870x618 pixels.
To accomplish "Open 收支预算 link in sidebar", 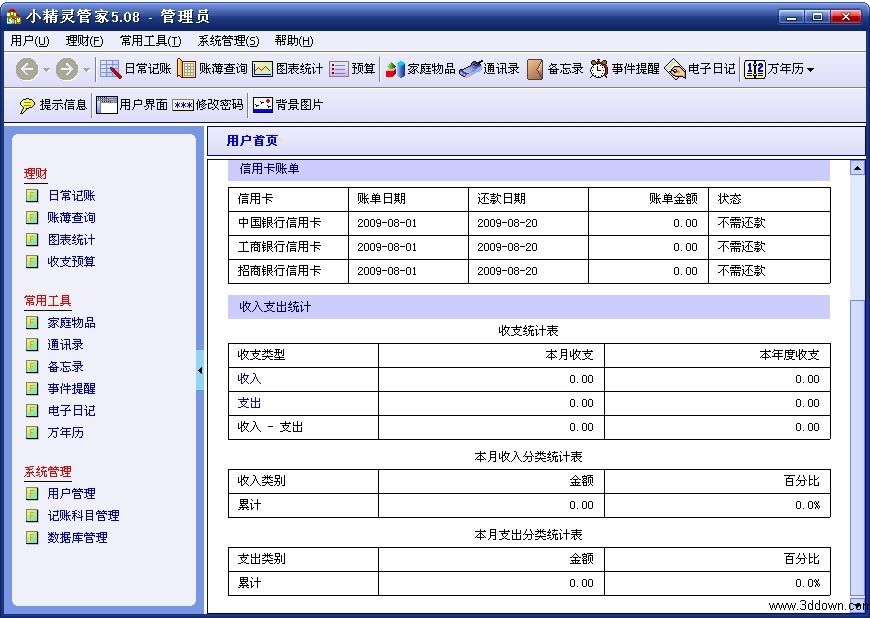I will pos(72,261).
